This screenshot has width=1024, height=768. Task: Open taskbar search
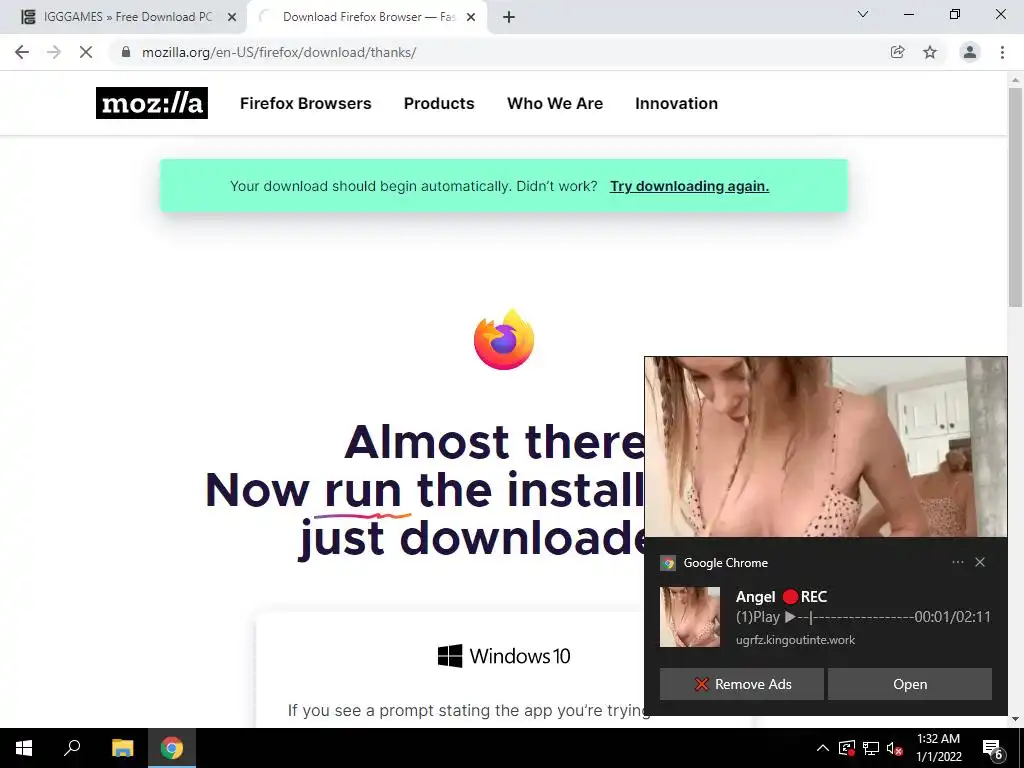[72, 748]
